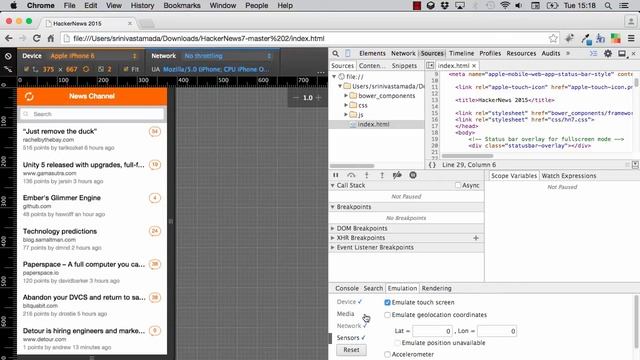Click the Reset emulation button
Screen dimensions: 640x360
351,350
